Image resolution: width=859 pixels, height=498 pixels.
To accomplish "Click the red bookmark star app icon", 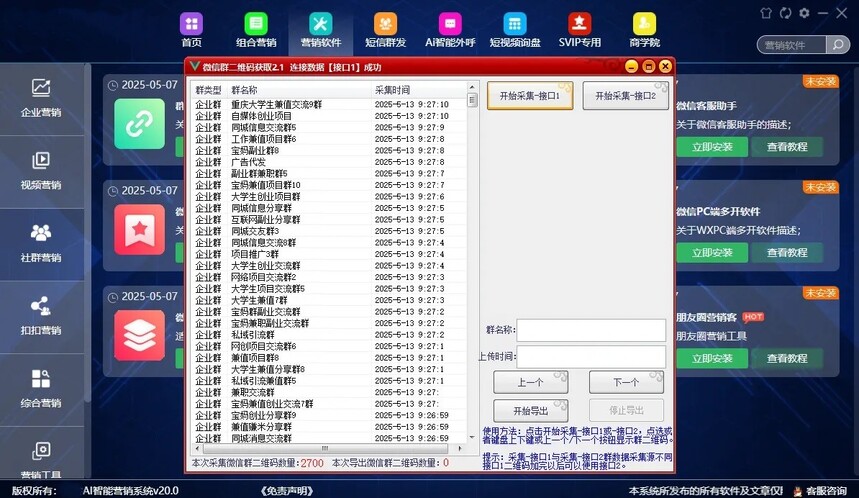I will tap(139, 230).
